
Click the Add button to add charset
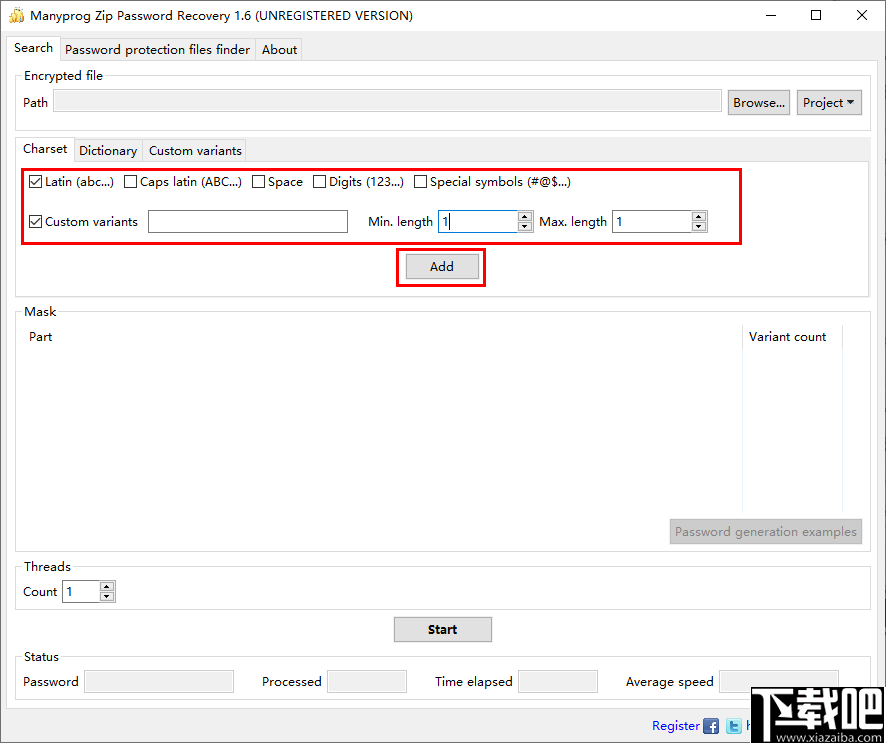pyautogui.click(x=441, y=266)
